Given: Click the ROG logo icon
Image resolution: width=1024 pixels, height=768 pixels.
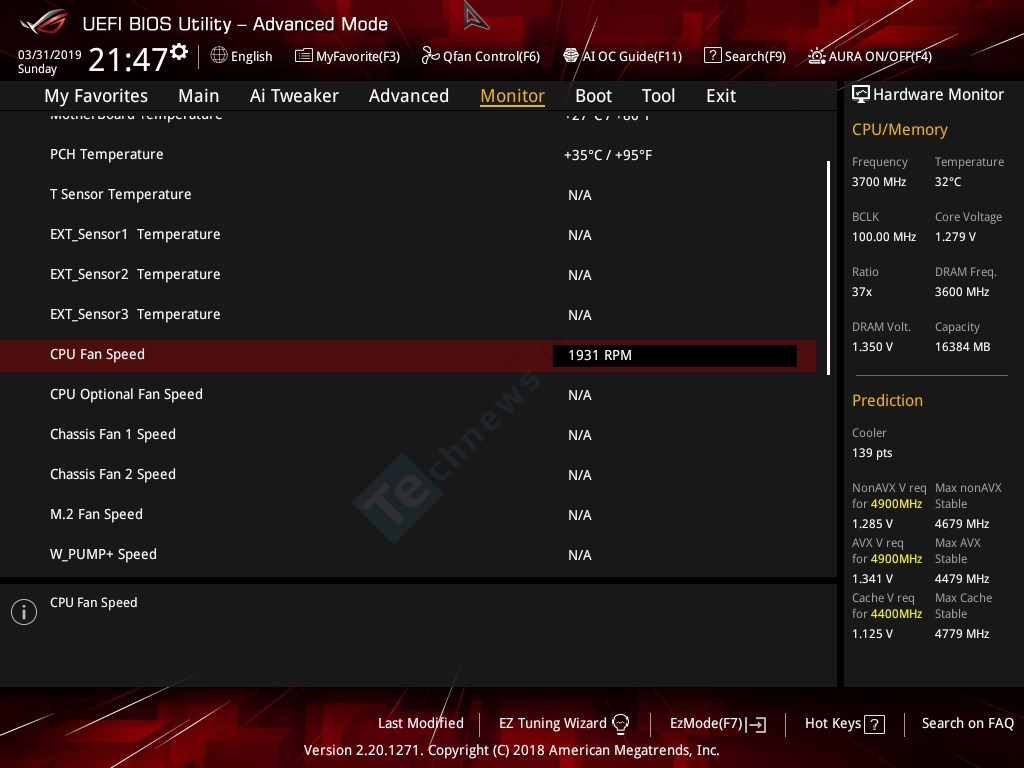Looking at the screenshot, I should (44, 23).
